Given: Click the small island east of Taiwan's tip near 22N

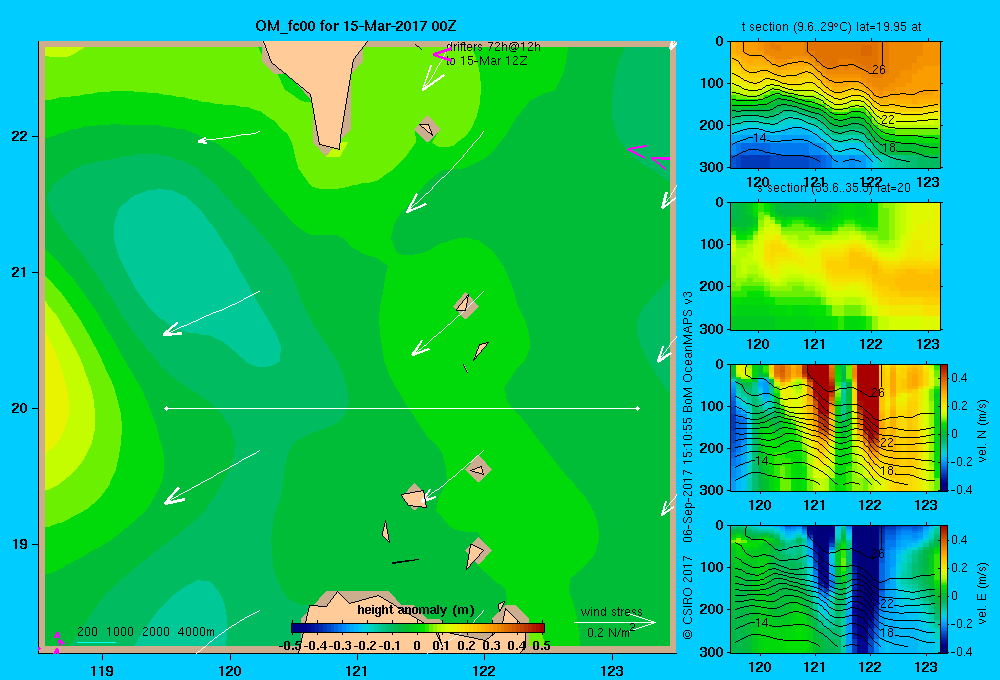Looking at the screenshot, I should tap(427, 129).
